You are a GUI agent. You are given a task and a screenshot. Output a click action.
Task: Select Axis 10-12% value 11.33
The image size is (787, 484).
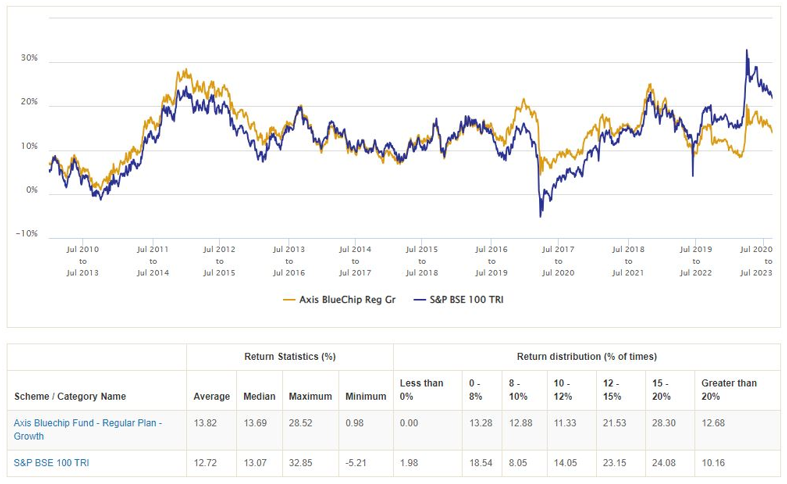coord(565,423)
